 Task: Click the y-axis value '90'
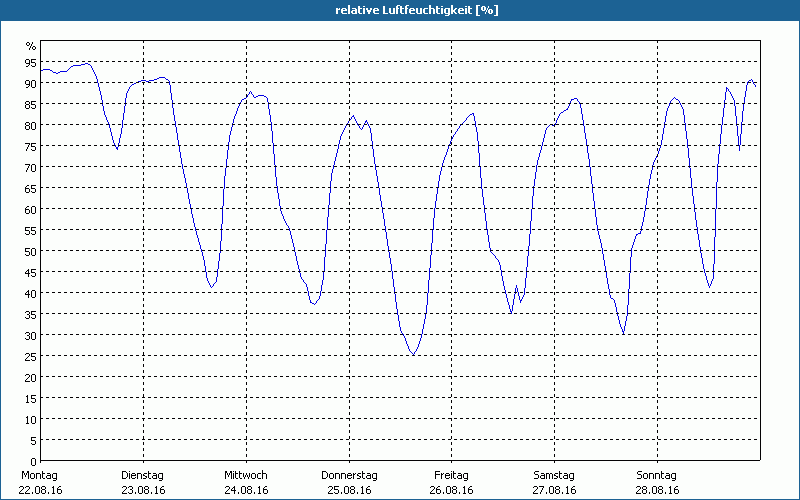tap(31, 83)
